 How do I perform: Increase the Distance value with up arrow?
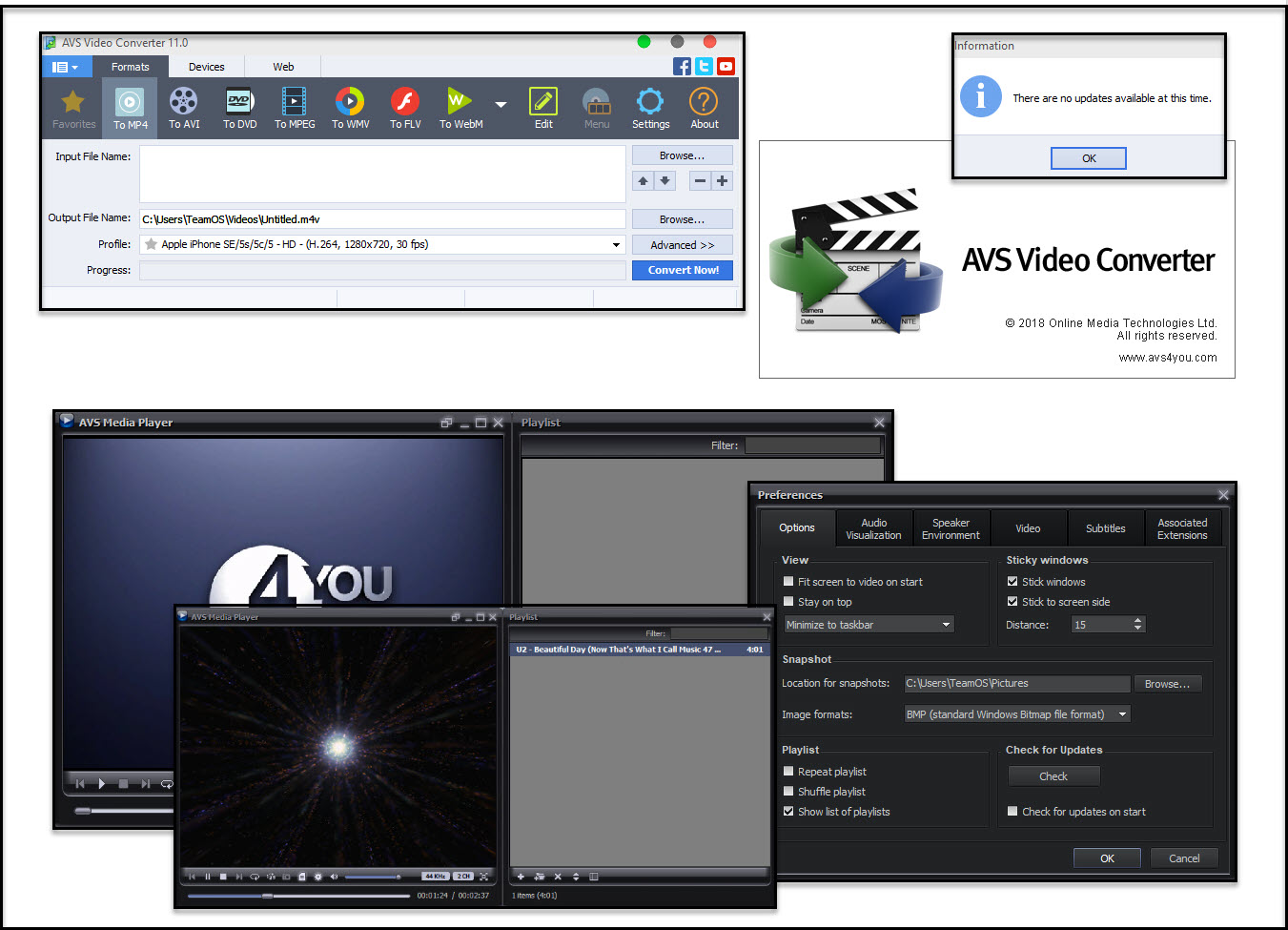coord(1137,620)
